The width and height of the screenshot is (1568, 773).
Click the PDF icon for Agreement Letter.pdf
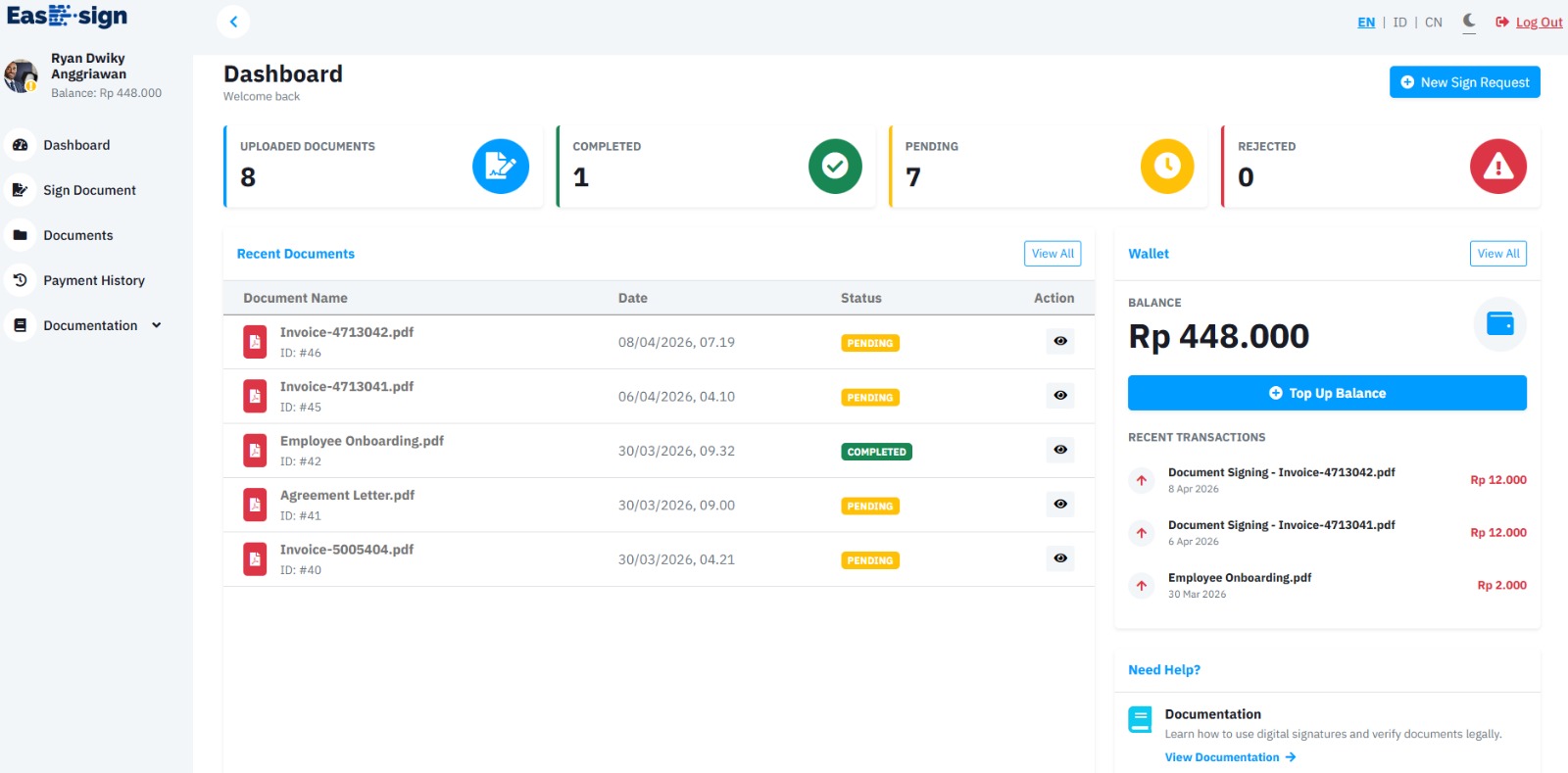pyautogui.click(x=255, y=505)
